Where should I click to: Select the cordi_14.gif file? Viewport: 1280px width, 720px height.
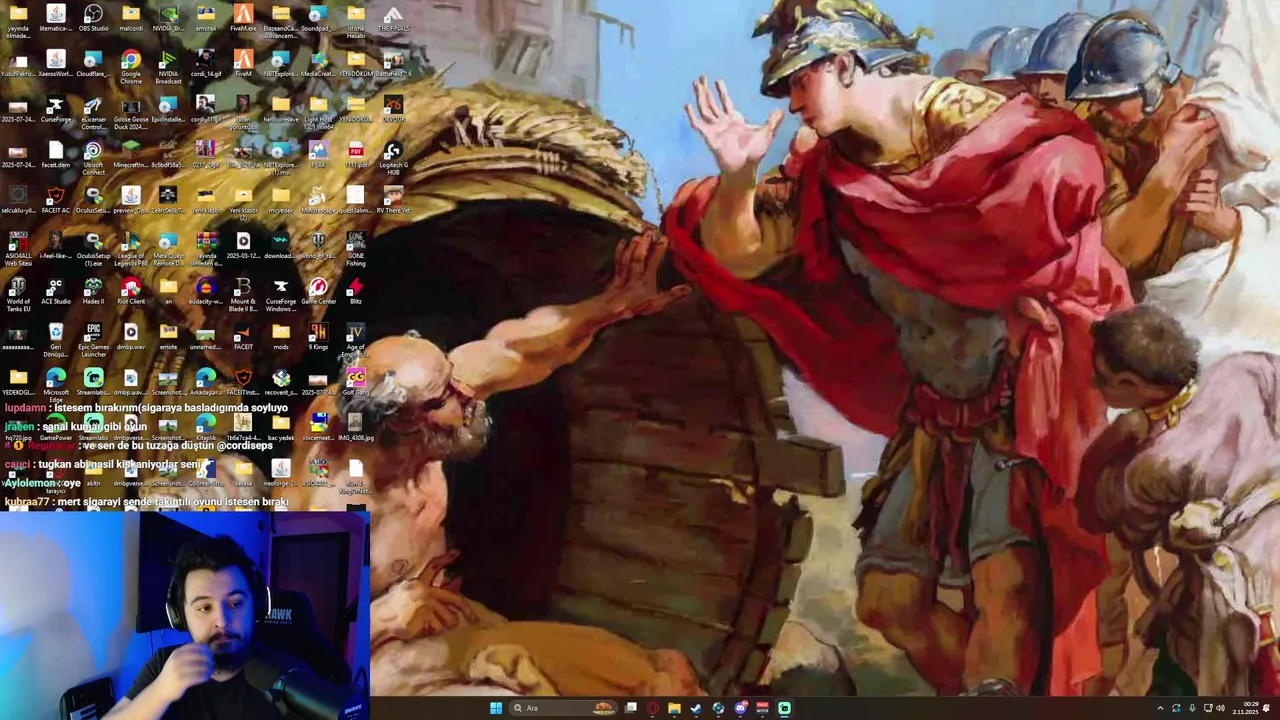pos(206,64)
